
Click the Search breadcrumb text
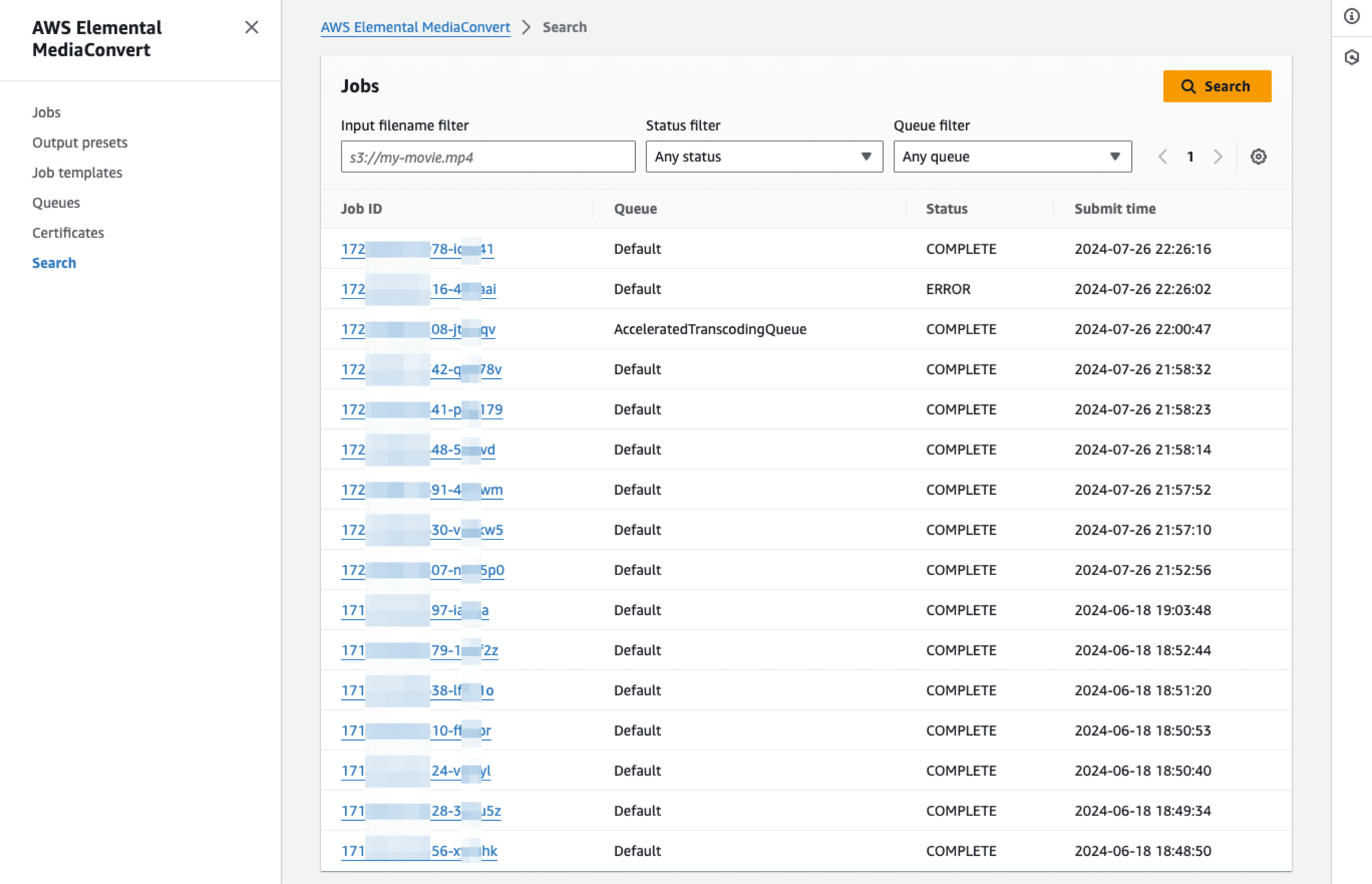[565, 27]
